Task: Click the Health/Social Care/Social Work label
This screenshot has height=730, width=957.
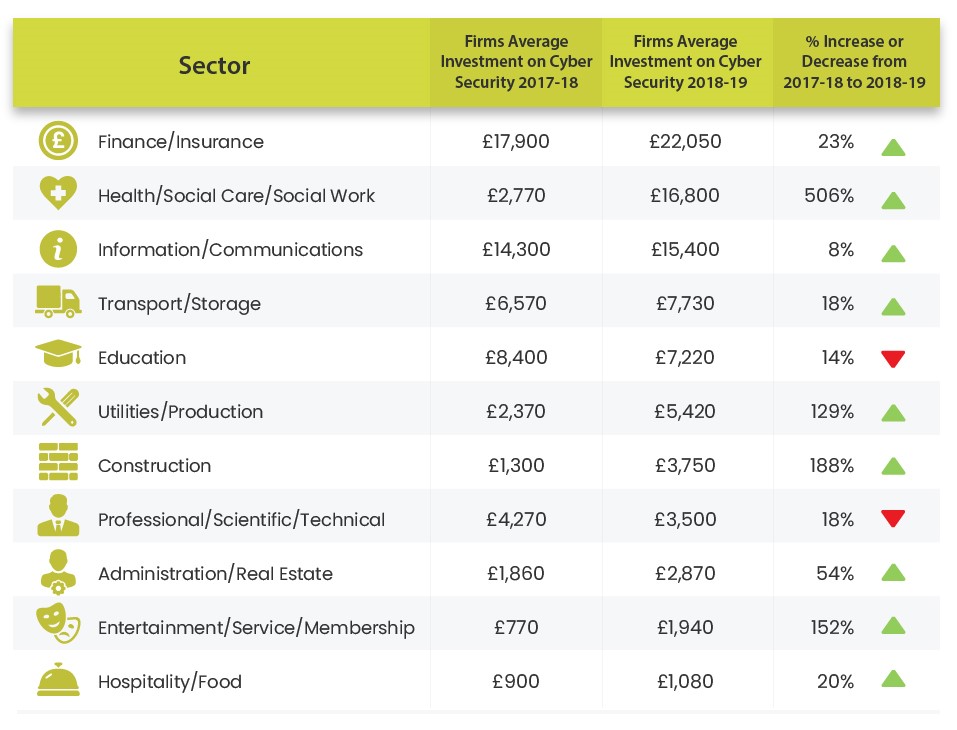Action: pos(236,196)
